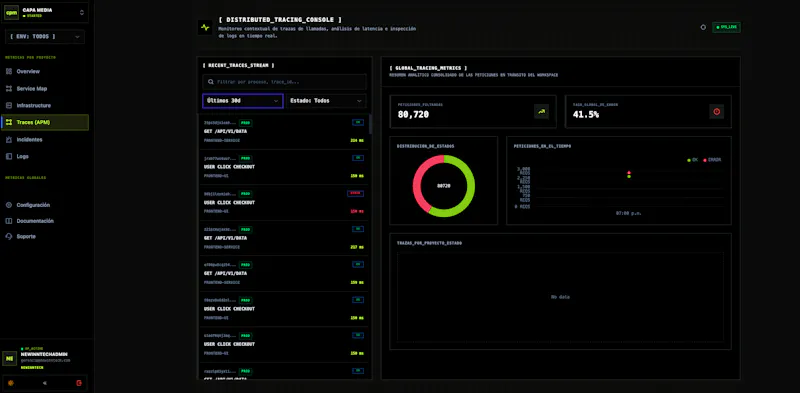Click the magnifier icon in trace filter
Image resolution: width=800 pixels, height=393 pixels.
[211, 82]
